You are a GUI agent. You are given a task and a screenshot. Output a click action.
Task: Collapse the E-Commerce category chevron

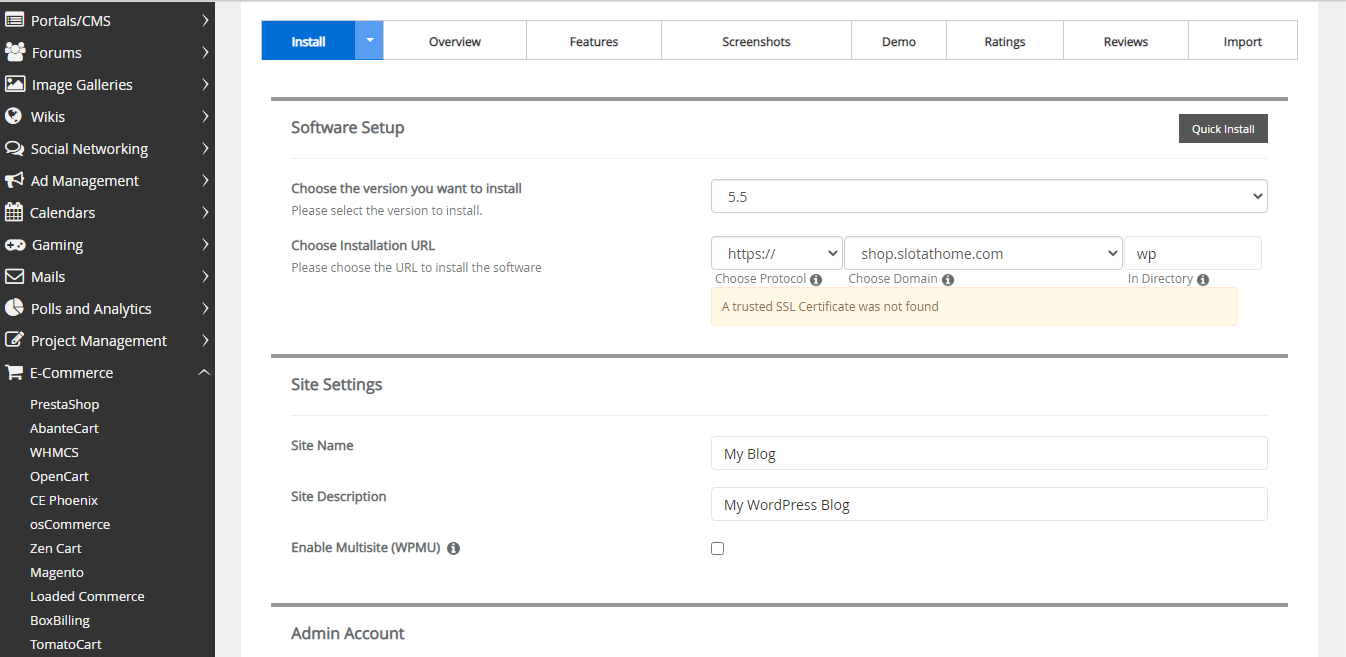coord(204,372)
